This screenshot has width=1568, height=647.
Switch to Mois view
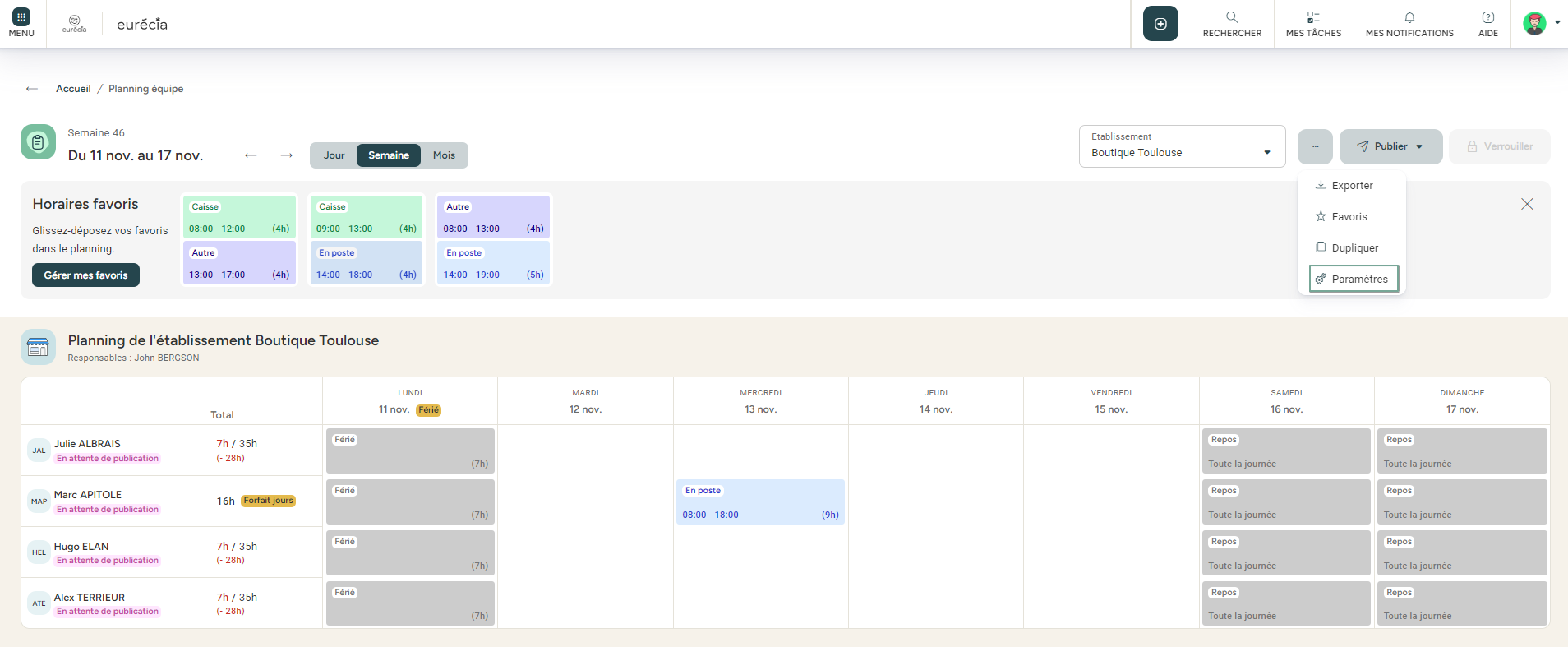pyautogui.click(x=444, y=155)
